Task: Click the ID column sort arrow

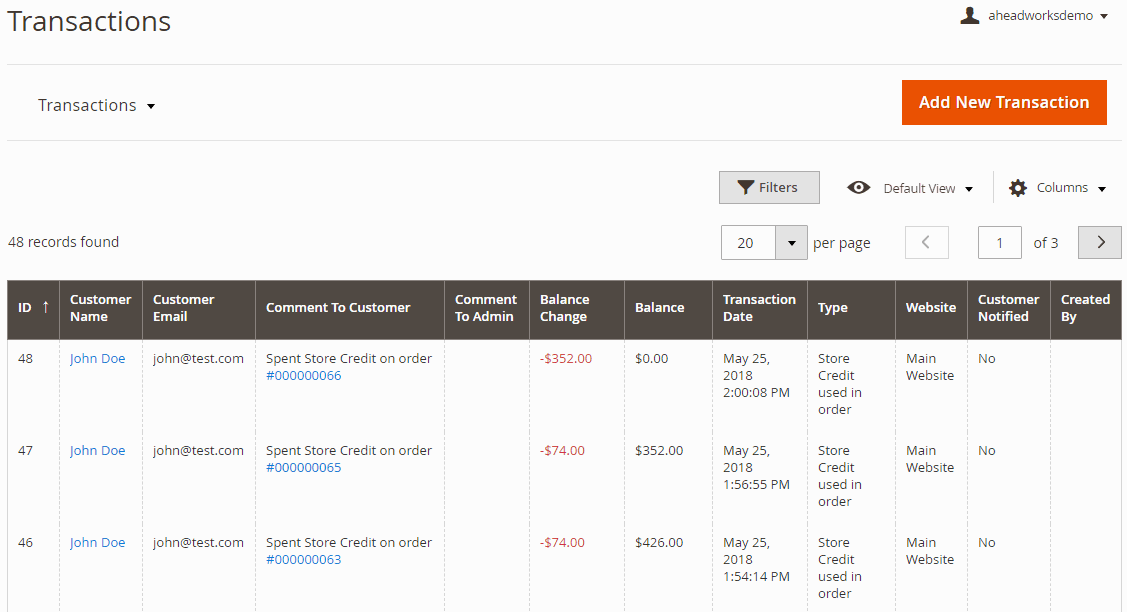Action: tap(45, 307)
